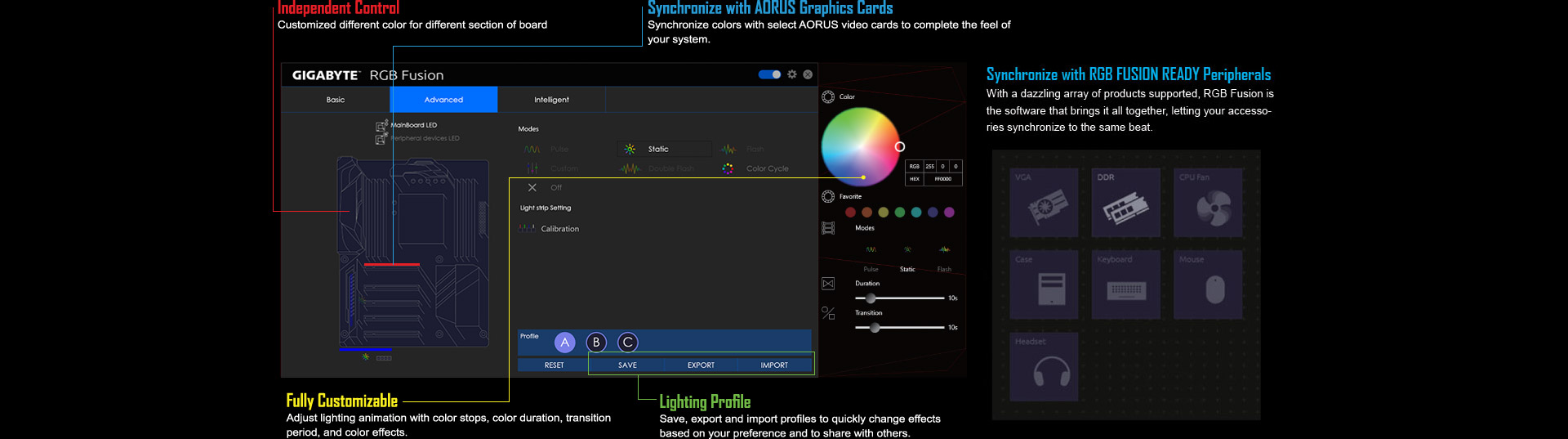Adjust the Transition slider
The width and height of the screenshot is (1568, 439).
tap(900, 328)
